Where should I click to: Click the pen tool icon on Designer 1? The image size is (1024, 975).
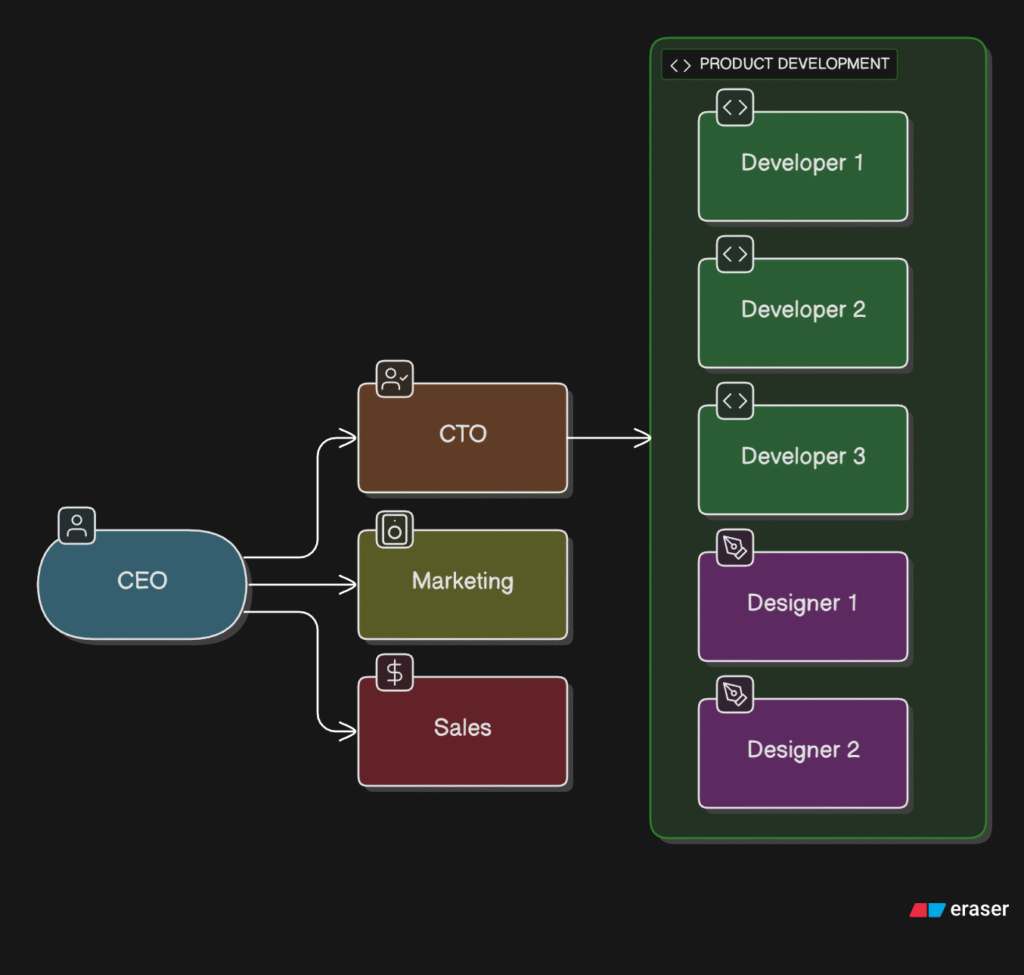click(x=735, y=548)
